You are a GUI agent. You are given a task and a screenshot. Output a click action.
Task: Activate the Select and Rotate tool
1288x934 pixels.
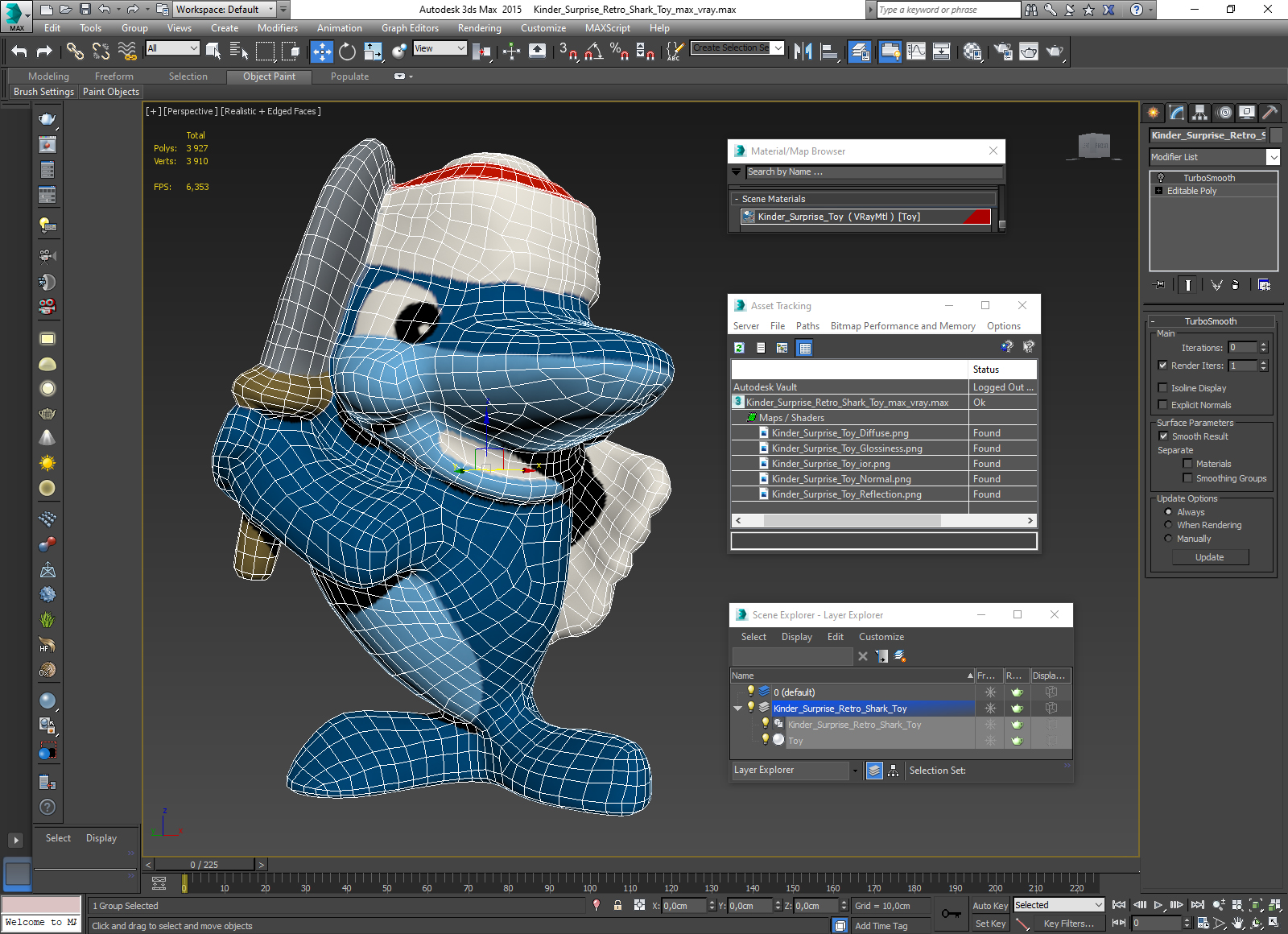click(x=347, y=52)
